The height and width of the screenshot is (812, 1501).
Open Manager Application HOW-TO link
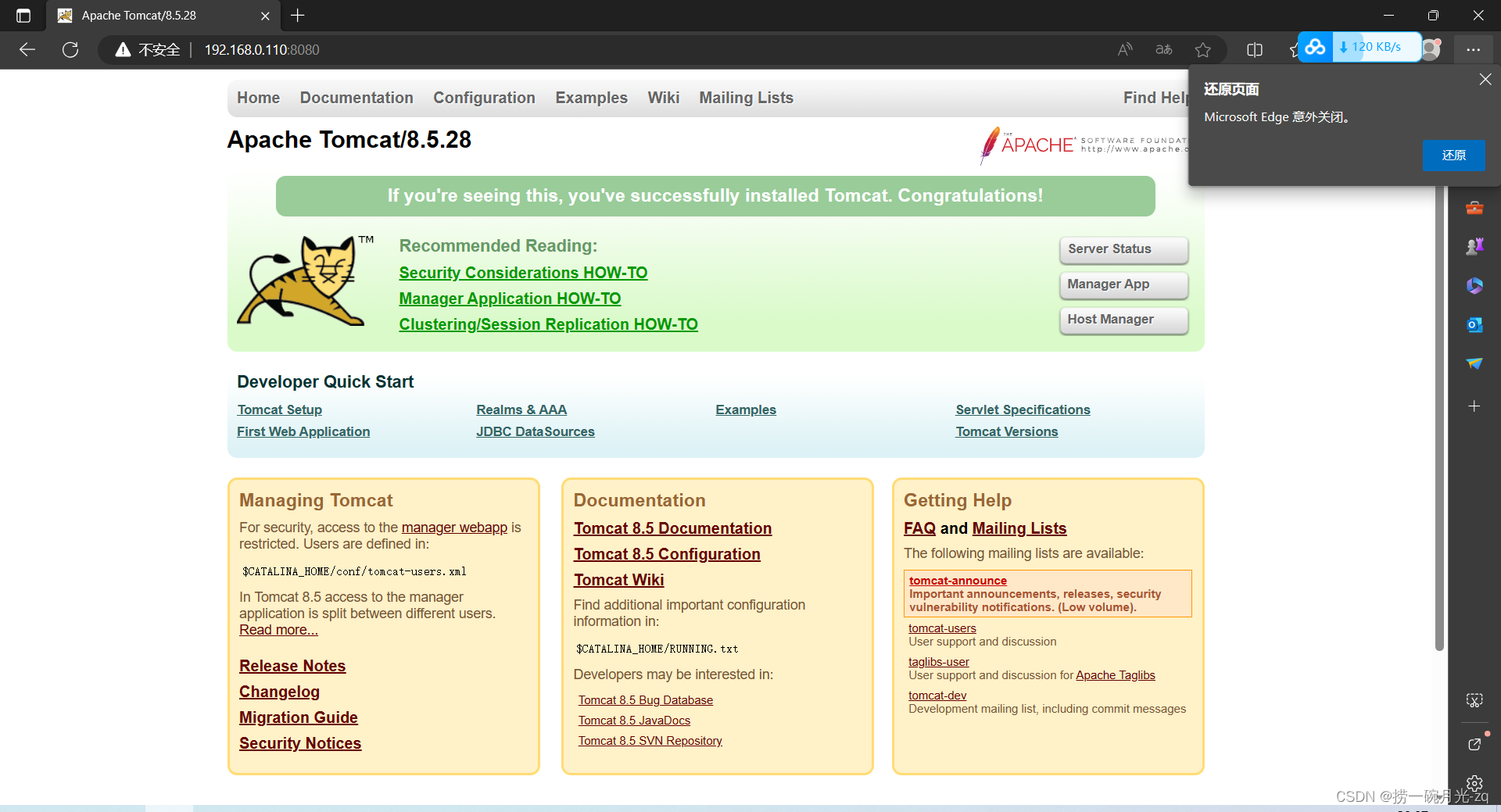(x=510, y=299)
